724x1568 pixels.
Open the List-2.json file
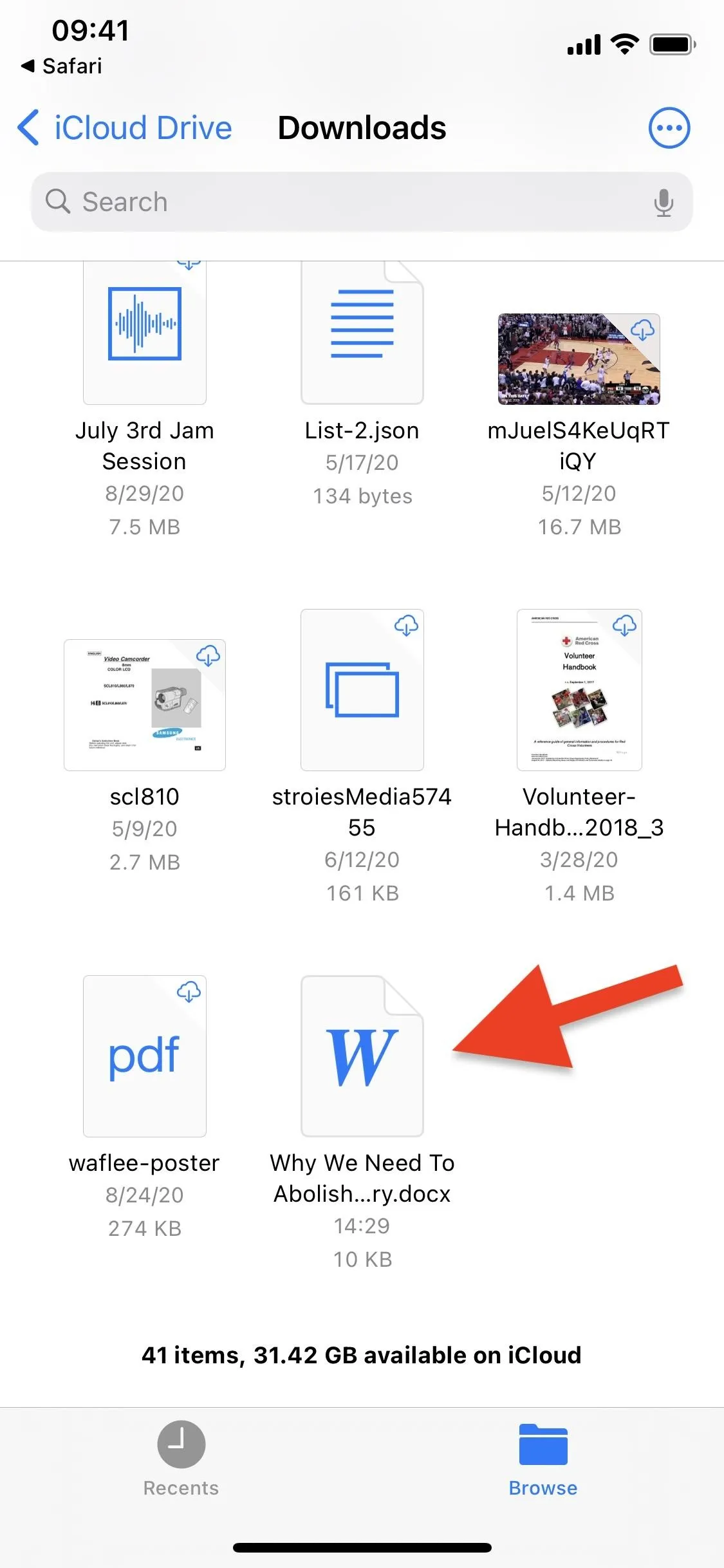(362, 332)
